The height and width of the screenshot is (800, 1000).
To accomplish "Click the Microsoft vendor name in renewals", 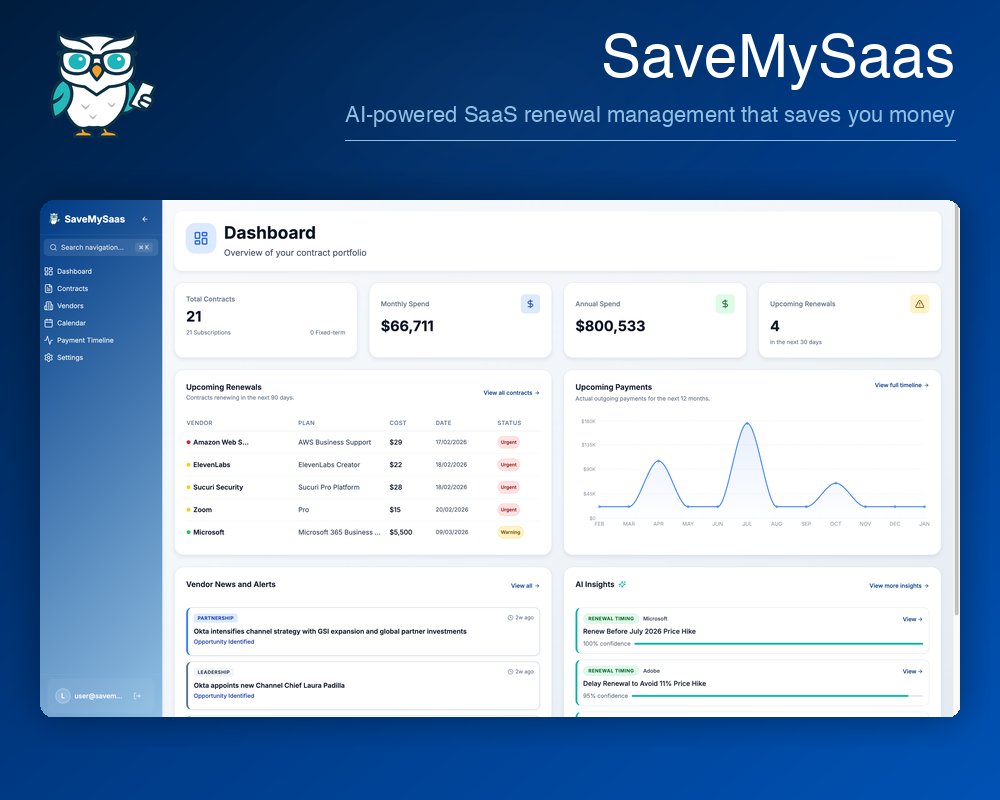I will pyautogui.click(x=209, y=532).
